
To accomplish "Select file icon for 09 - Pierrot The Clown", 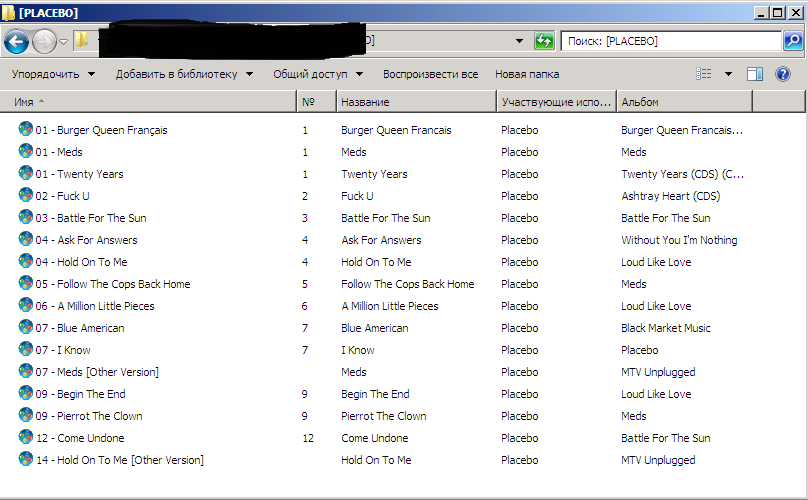I will click(x=25, y=415).
